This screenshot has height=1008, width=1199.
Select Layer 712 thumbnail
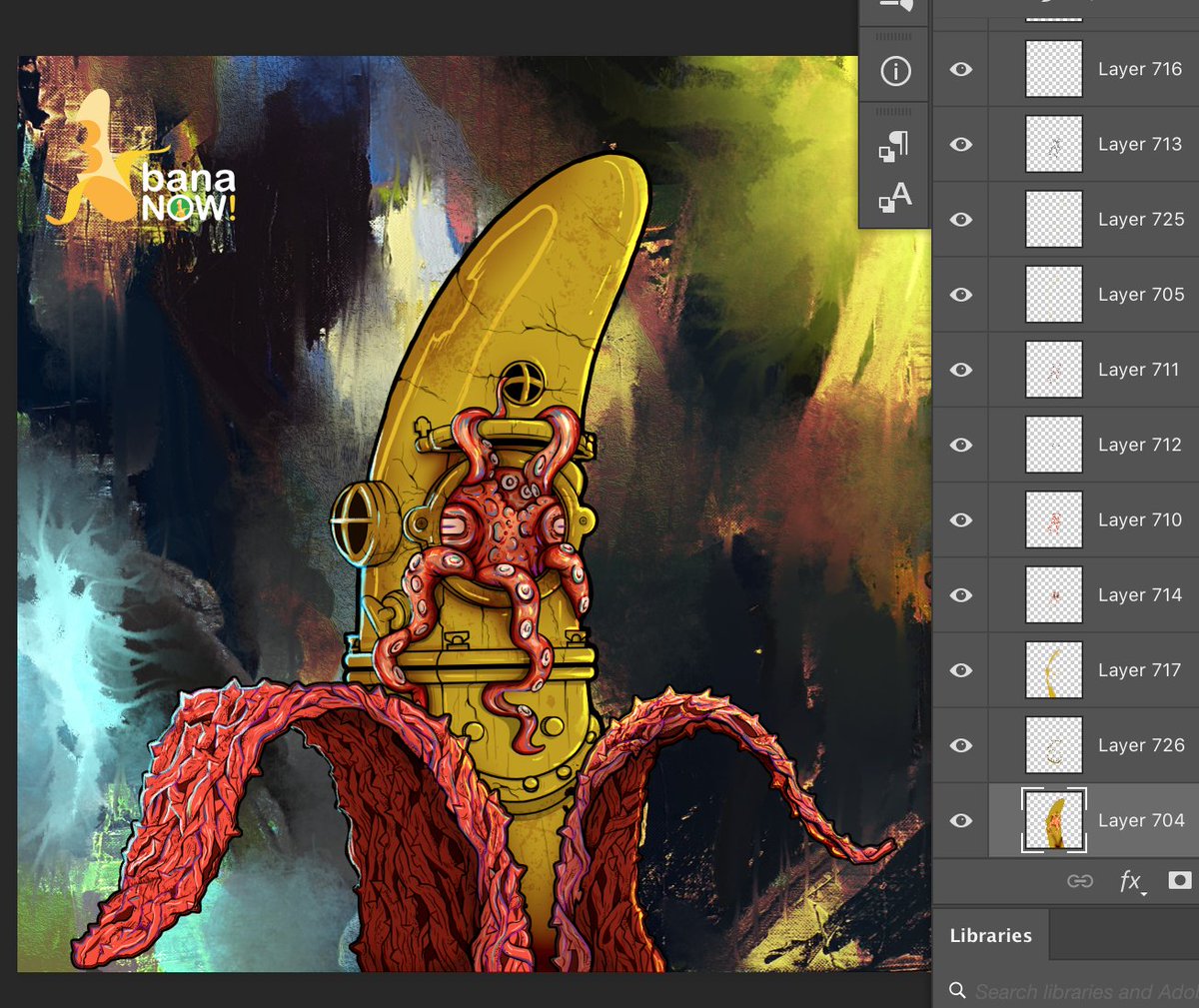tap(1054, 445)
